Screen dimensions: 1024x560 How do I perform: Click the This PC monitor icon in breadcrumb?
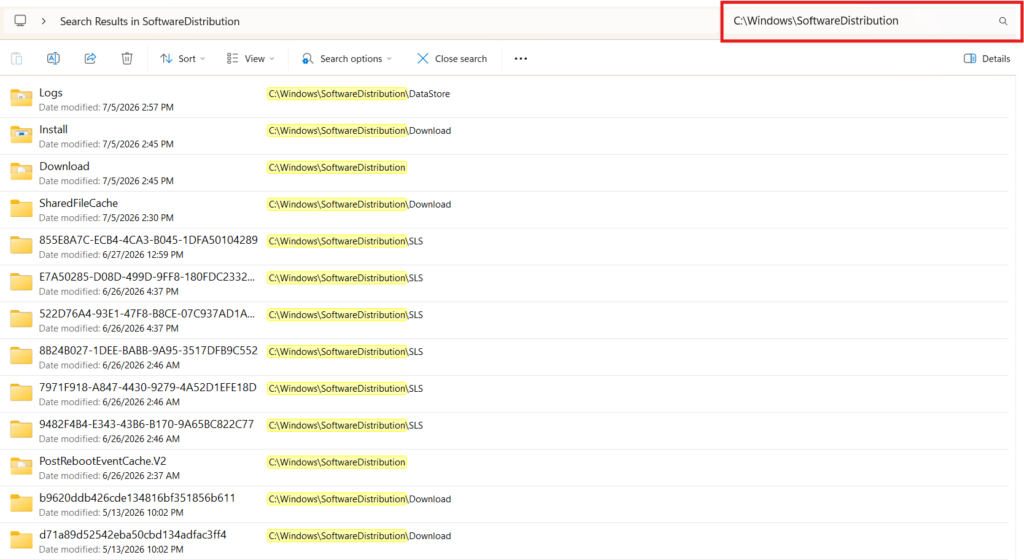[20, 21]
